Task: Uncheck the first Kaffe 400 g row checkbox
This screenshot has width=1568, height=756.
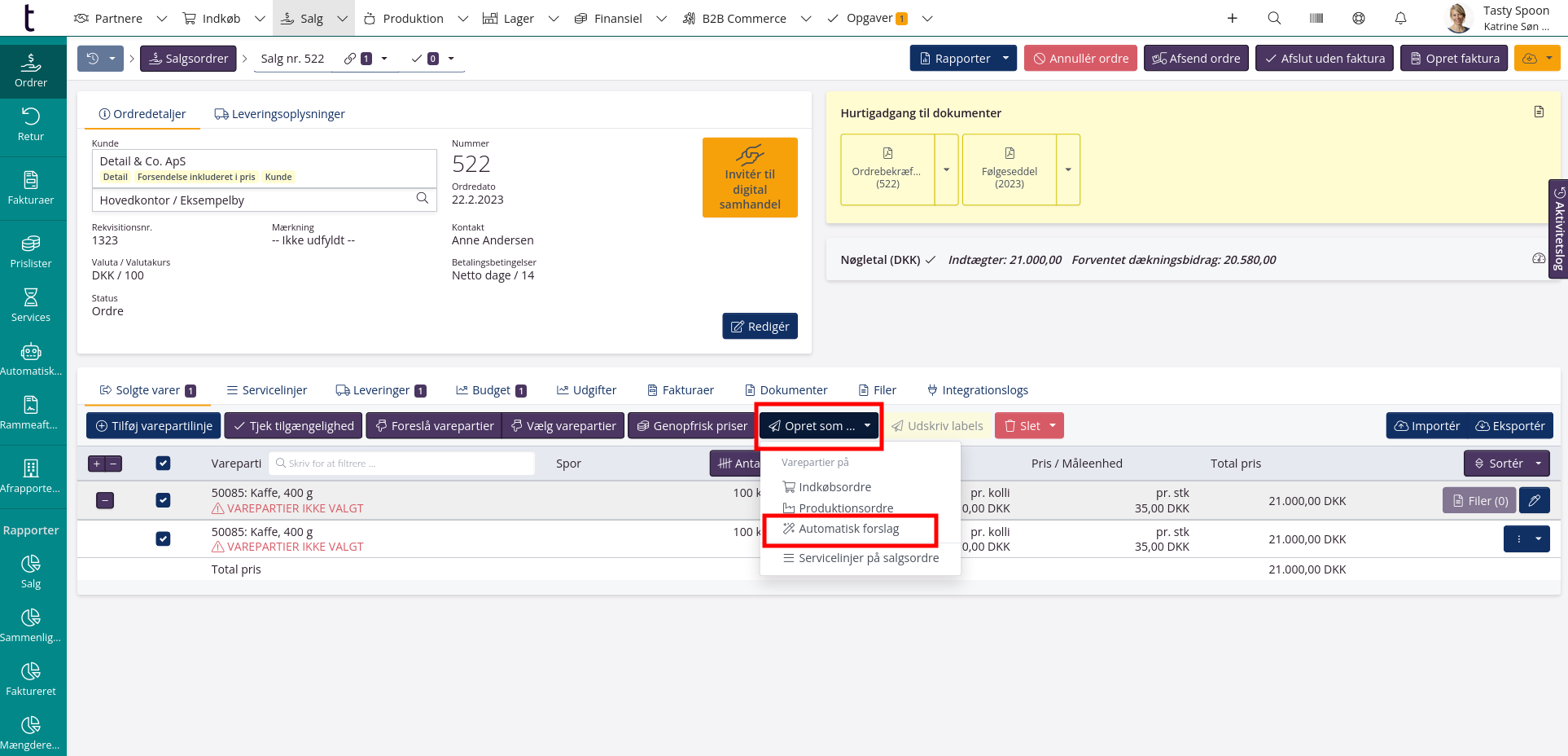Action: [163, 500]
